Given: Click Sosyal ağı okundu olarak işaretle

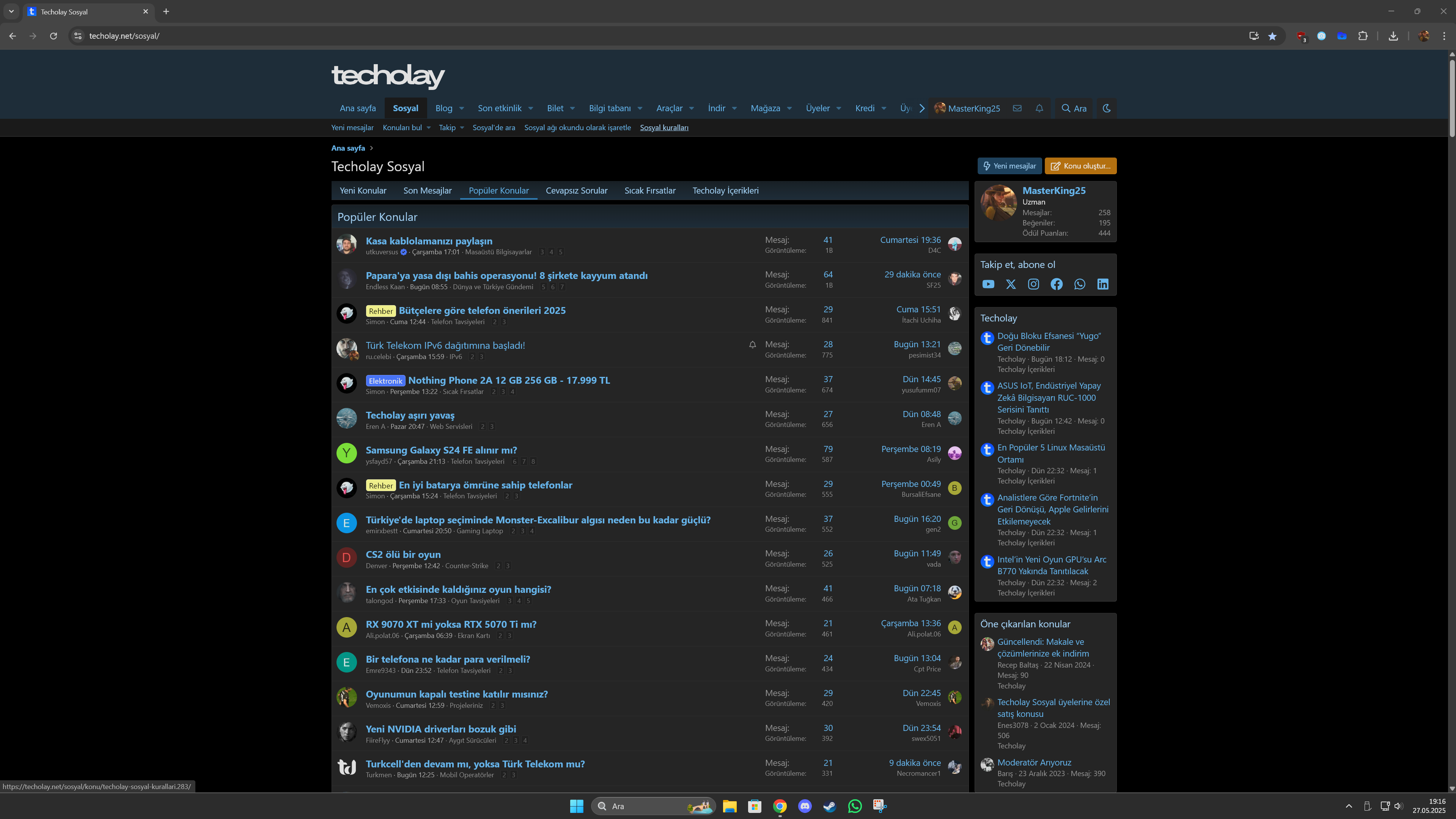Looking at the screenshot, I should pos(577,128).
